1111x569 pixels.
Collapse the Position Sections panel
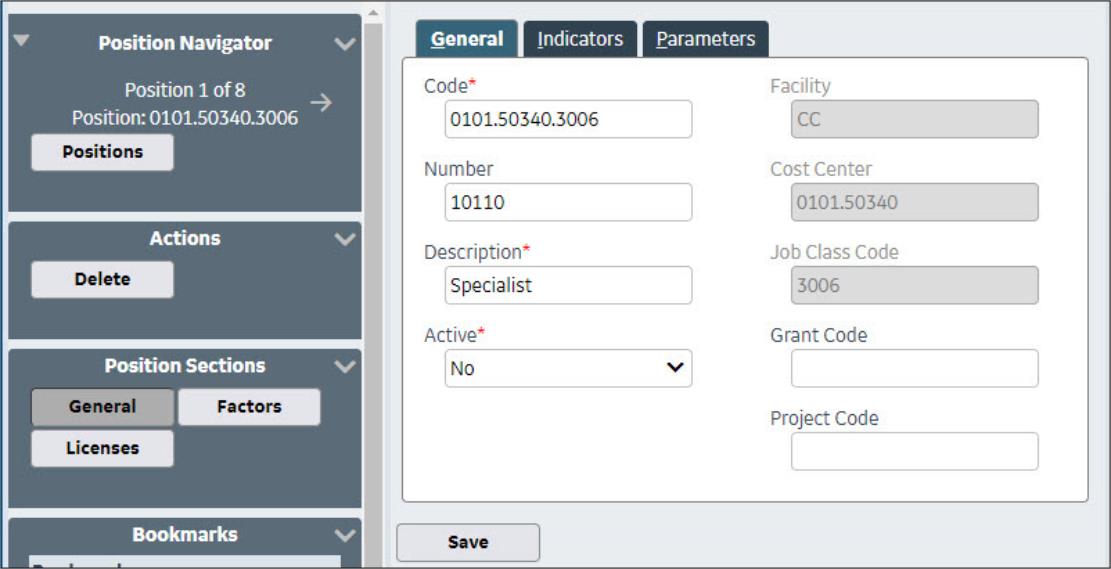(x=345, y=366)
